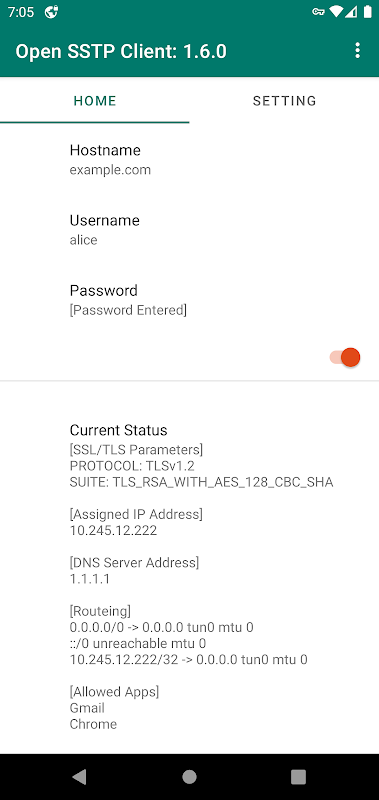The image size is (379, 800).
Task: Open the Username alice preference
Action: click(189, 230)
